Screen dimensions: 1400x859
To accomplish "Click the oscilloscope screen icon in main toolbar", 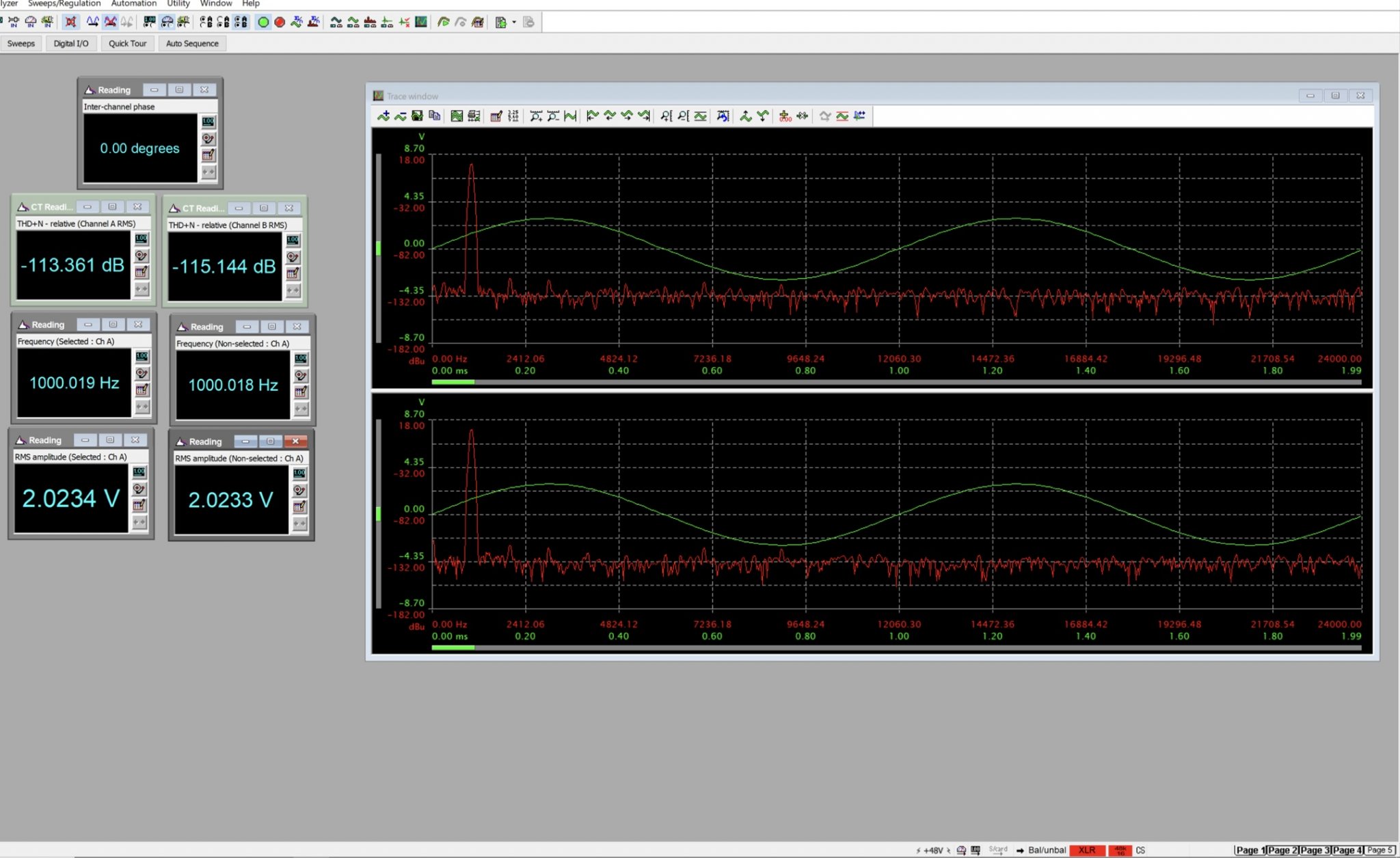I will click(421, 22).
